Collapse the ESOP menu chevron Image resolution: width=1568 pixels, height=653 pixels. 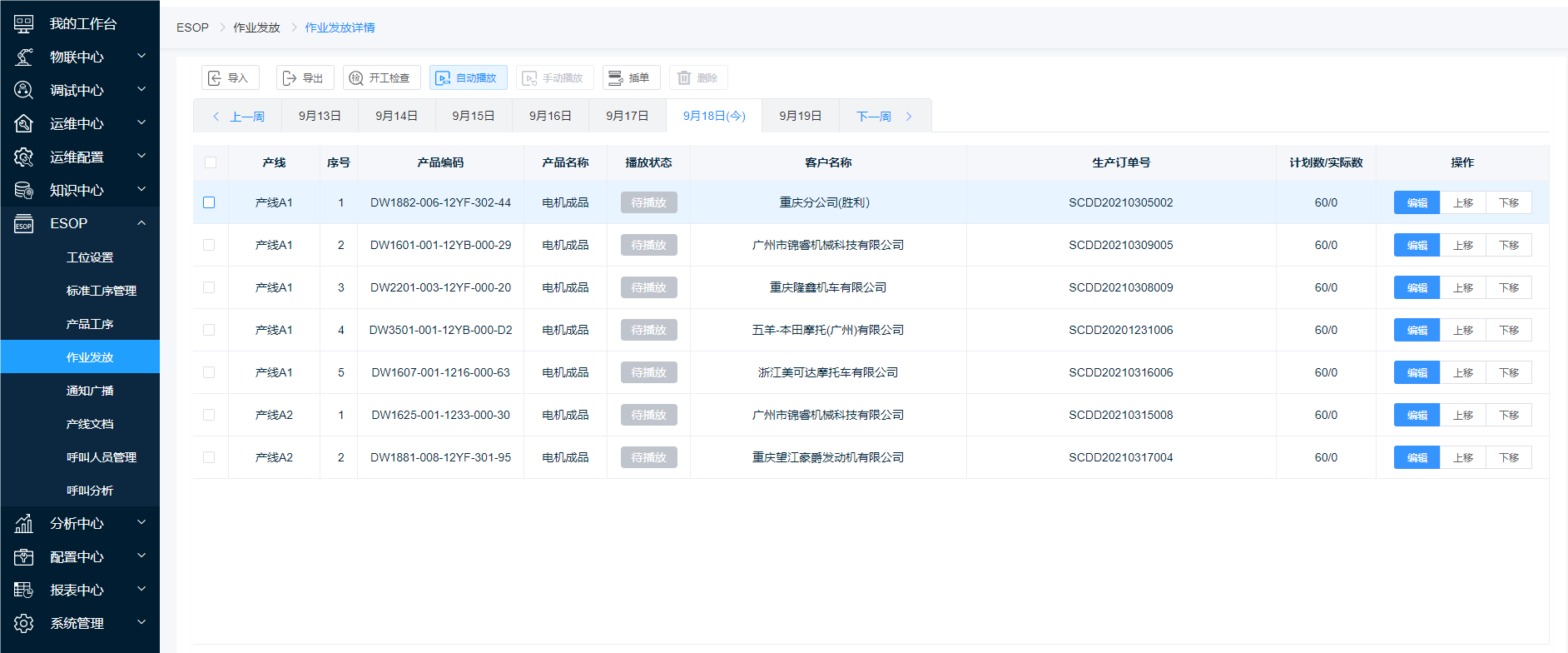click(x=141, y=223)
